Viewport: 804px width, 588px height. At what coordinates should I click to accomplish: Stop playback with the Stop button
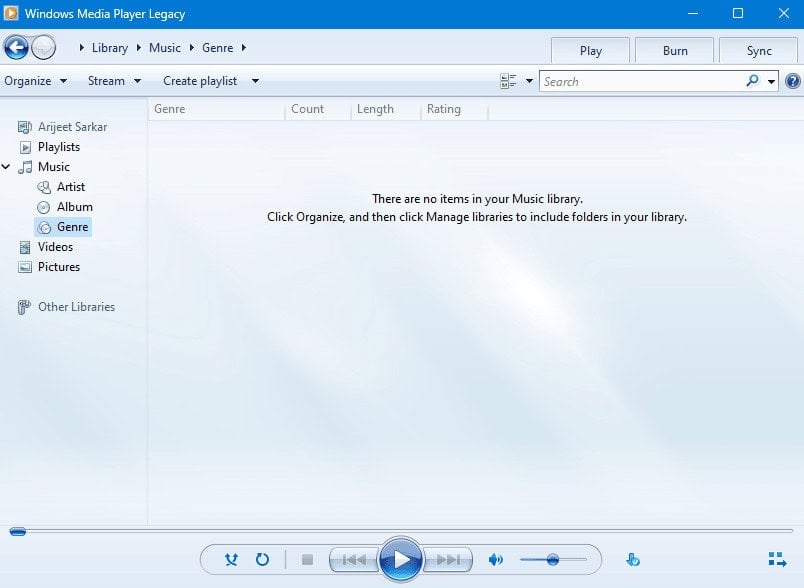click(x=308, y=559)
